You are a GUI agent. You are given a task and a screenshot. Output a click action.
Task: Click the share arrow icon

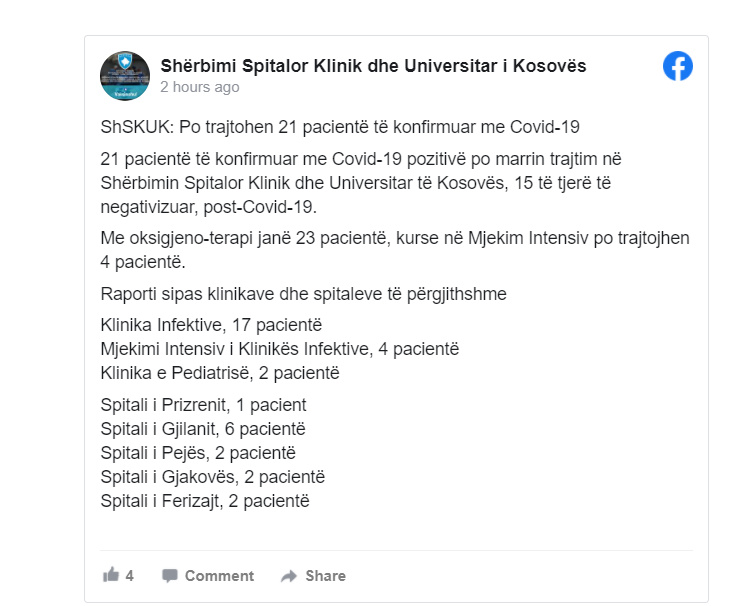289,576
